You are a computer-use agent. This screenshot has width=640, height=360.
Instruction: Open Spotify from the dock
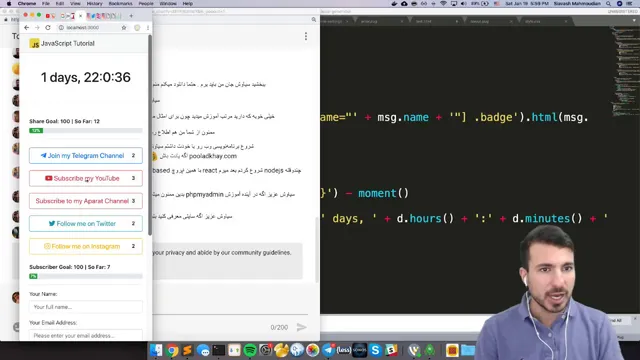(250, 350)
